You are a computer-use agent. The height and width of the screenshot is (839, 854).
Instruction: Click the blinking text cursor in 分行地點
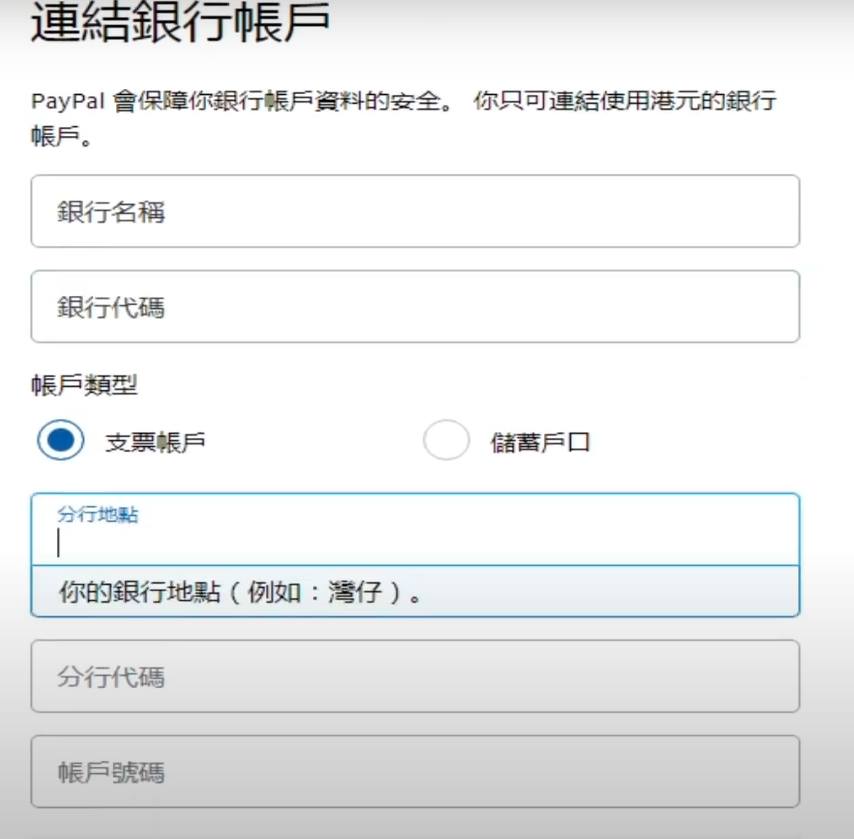point(59,543)
